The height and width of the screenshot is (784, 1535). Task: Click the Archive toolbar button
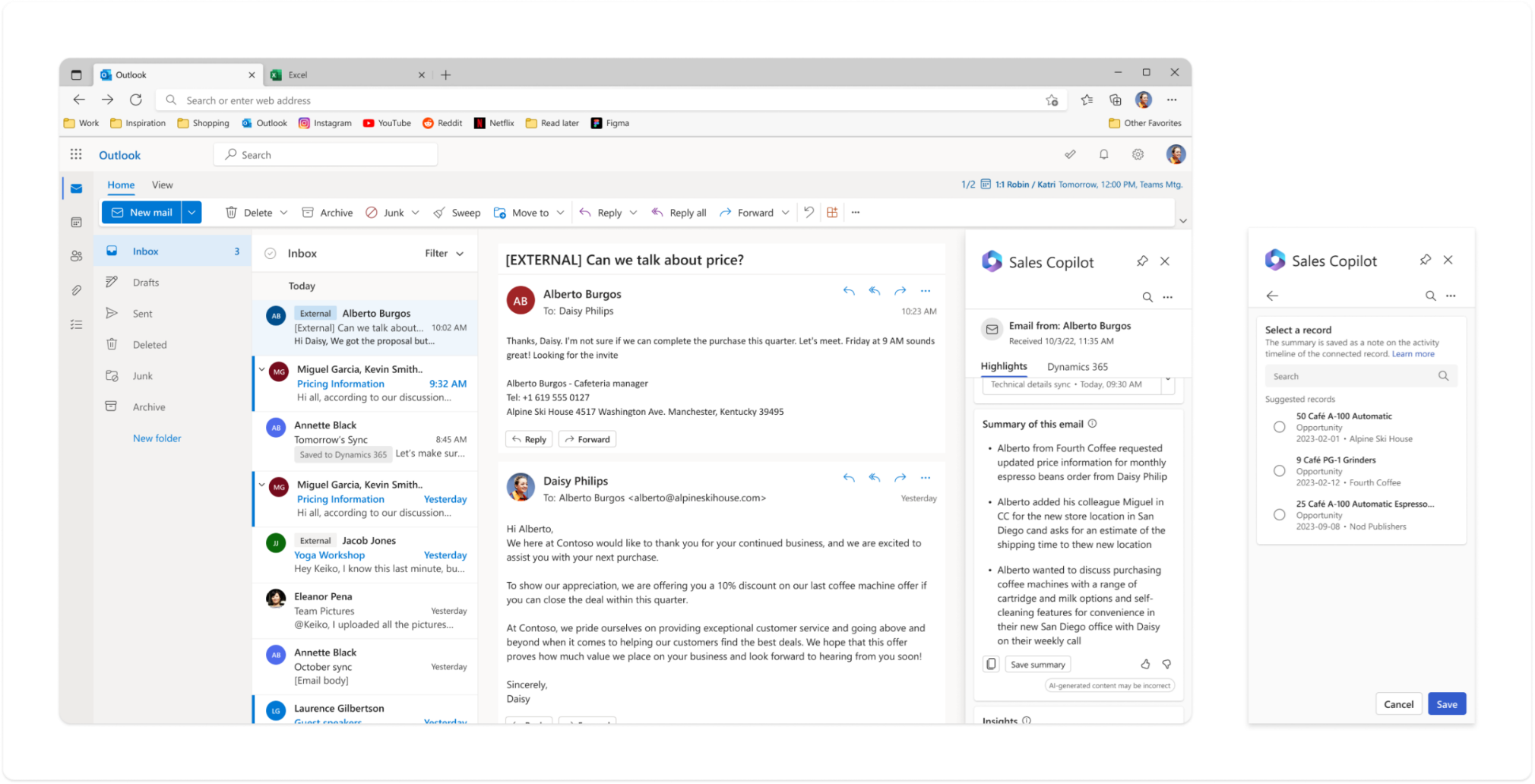[x=328, y=213]
